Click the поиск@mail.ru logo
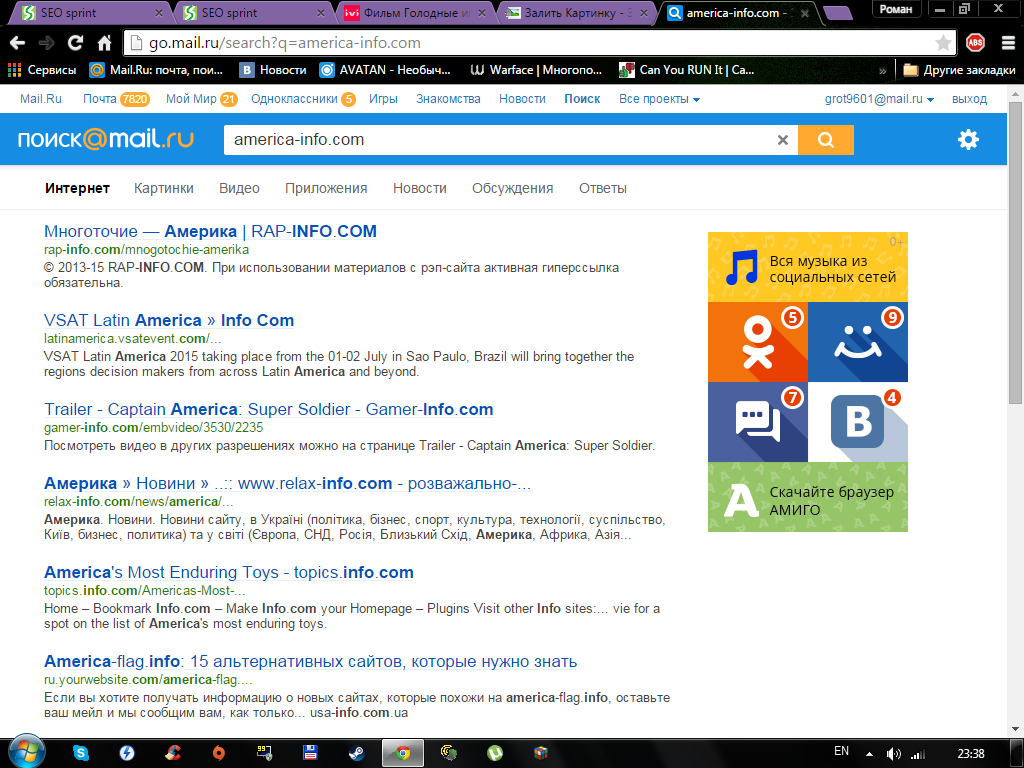 tap(106, 139)
